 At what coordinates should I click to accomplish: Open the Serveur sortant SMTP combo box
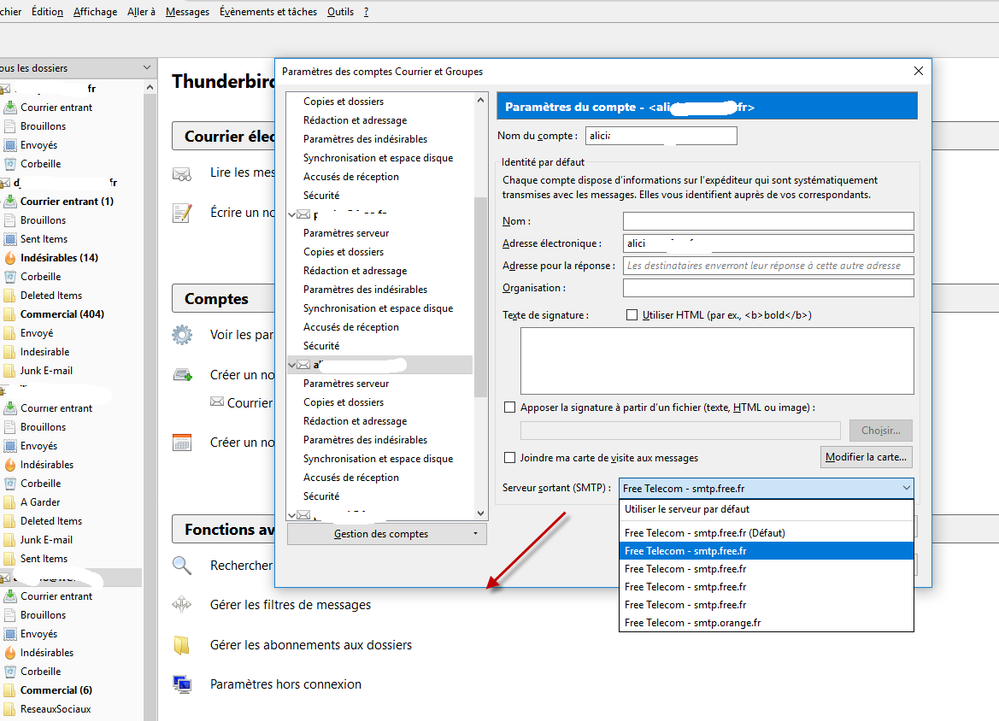coord(766,489)
